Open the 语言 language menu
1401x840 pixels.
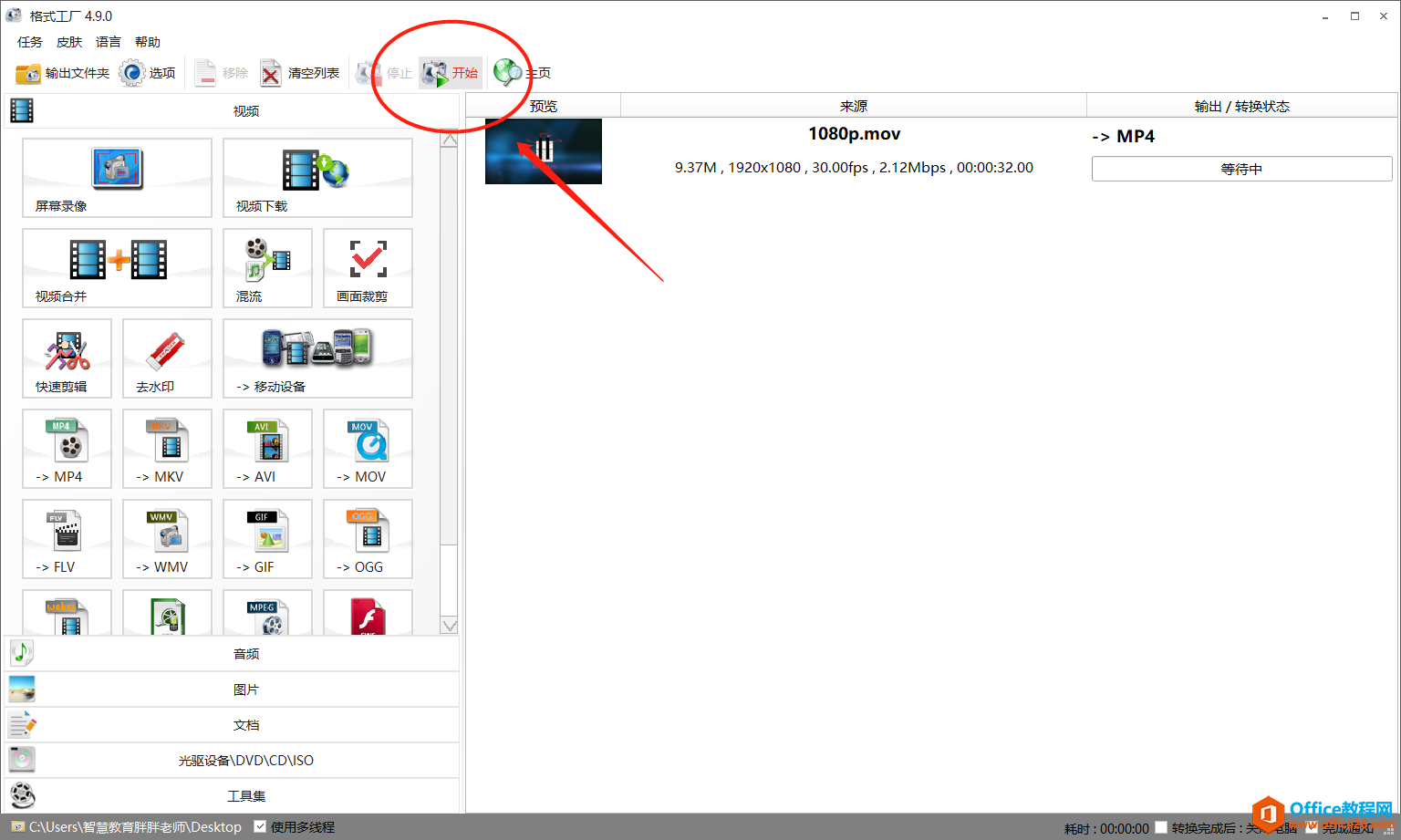[x=109, y=42]
